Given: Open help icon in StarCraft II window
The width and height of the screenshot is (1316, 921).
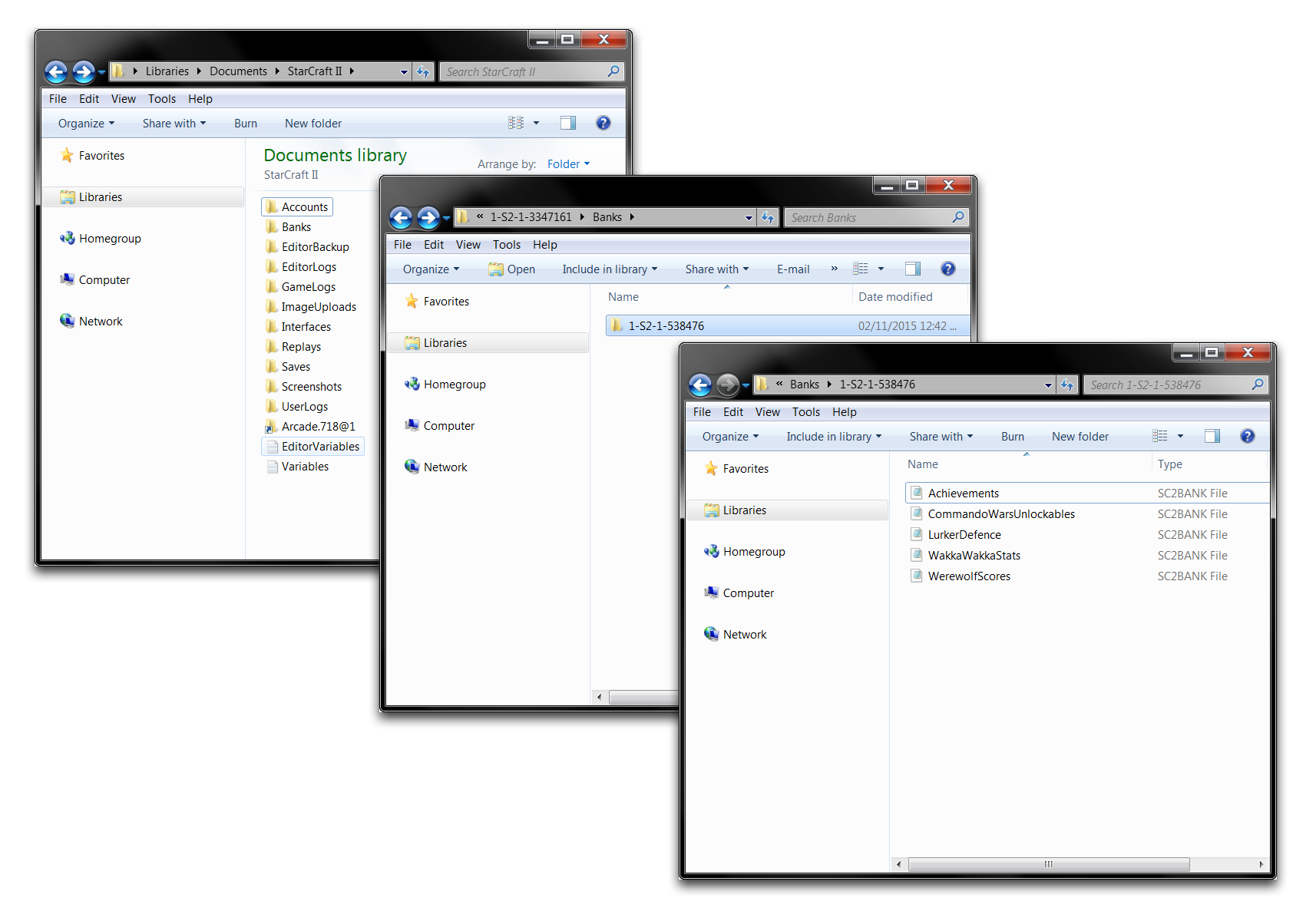Looking at the screenshot, I should point(603,123).
